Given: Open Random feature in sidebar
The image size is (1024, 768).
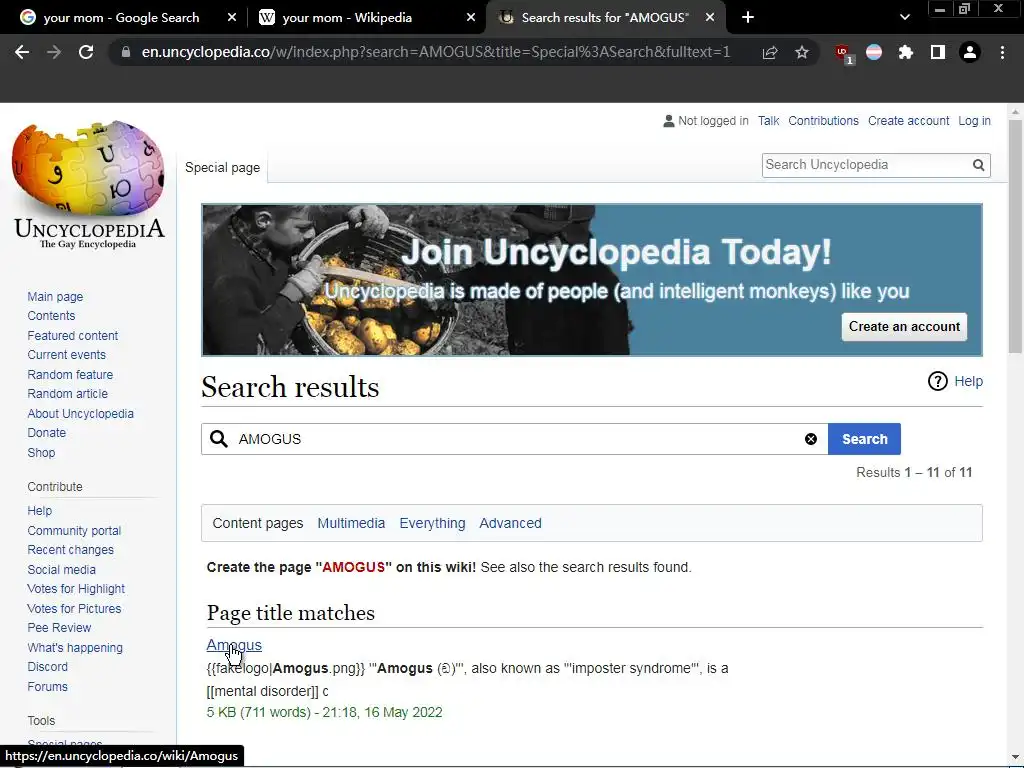Looking at the screenshot, I should click(x=70, y=375).
